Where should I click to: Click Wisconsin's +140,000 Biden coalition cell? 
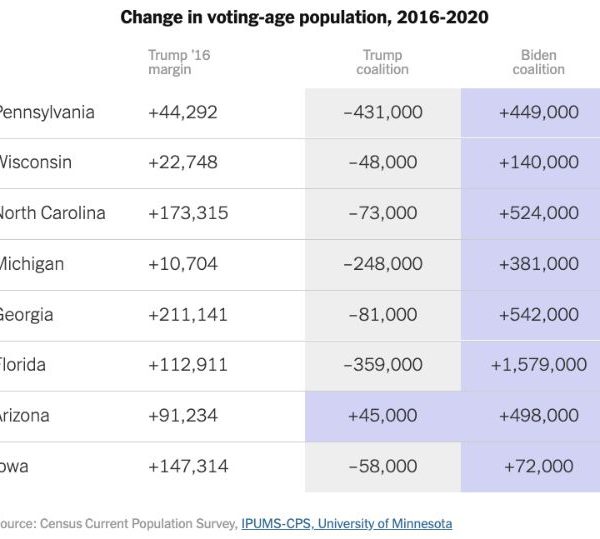[538, 162]
